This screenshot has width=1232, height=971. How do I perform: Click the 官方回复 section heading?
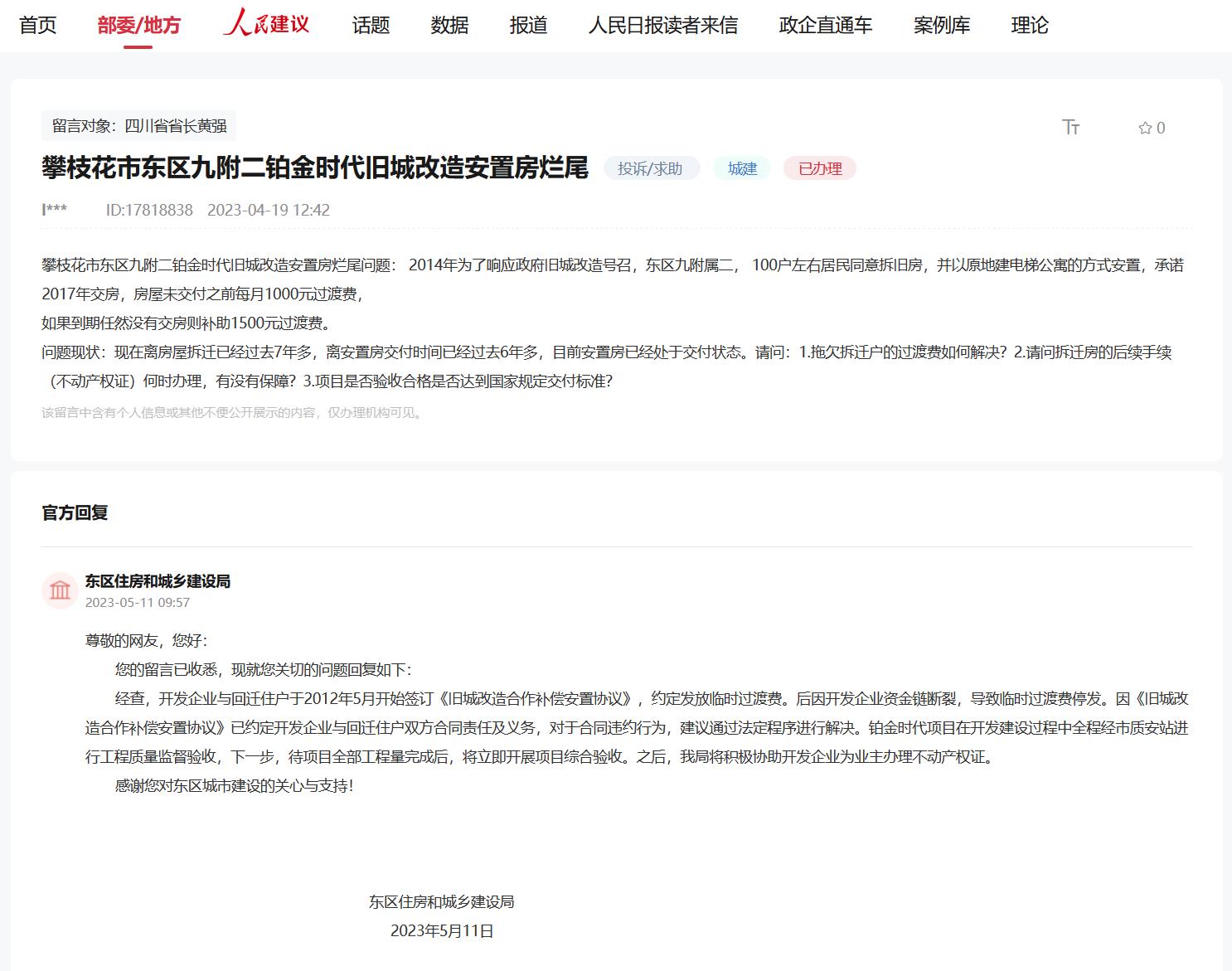click(75, 512)
